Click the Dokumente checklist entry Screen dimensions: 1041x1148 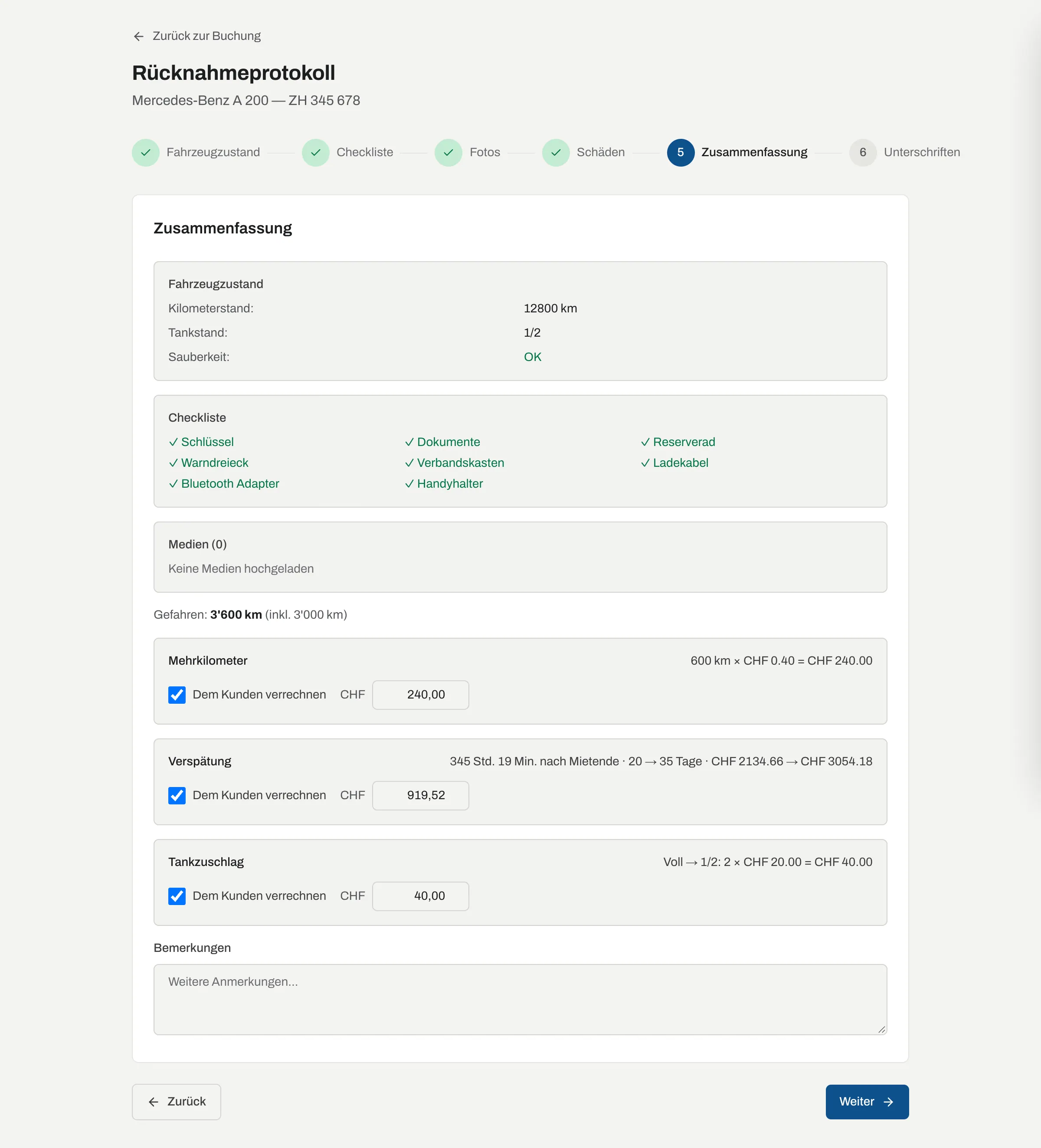click(x=442, y=442)
